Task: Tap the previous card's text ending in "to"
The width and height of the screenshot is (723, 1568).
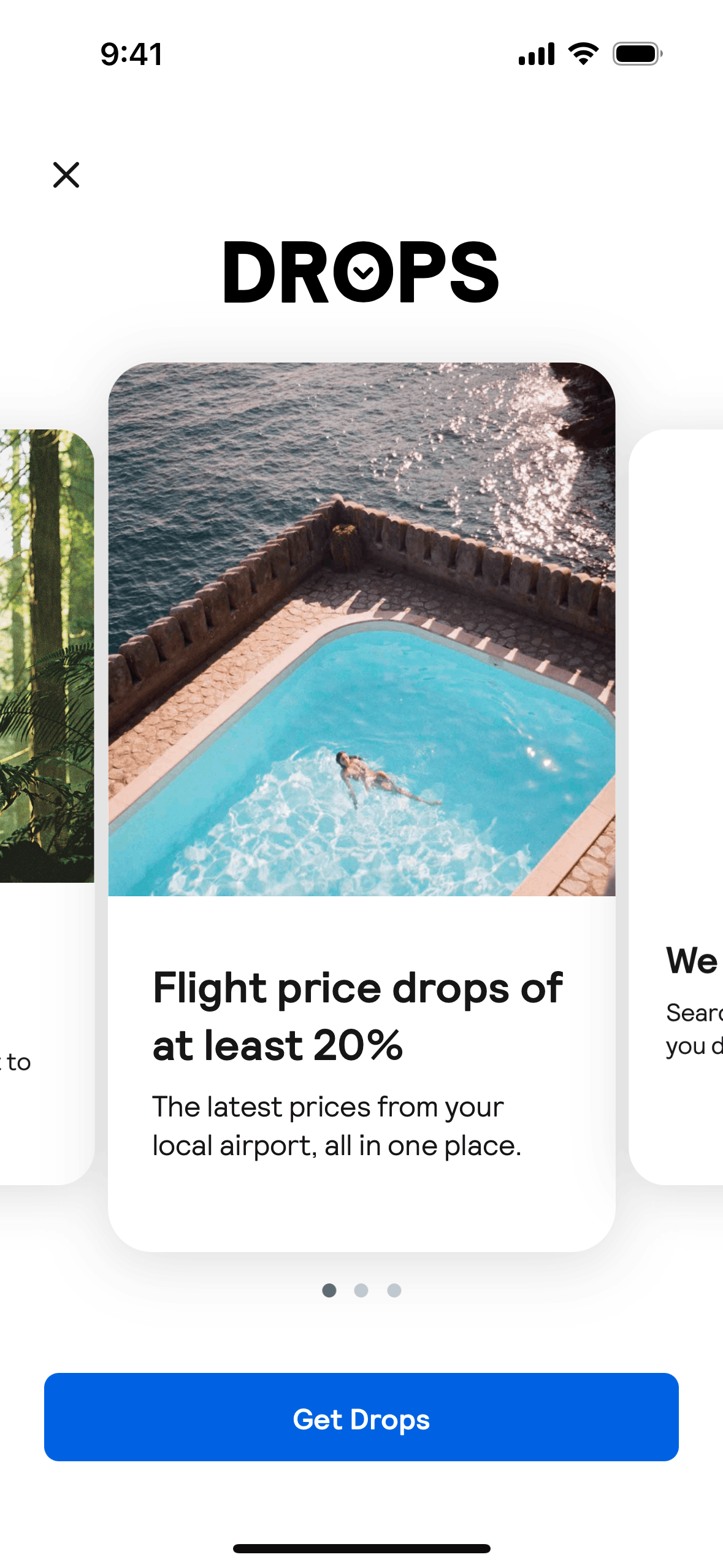Action: [x=17, y=1062]
